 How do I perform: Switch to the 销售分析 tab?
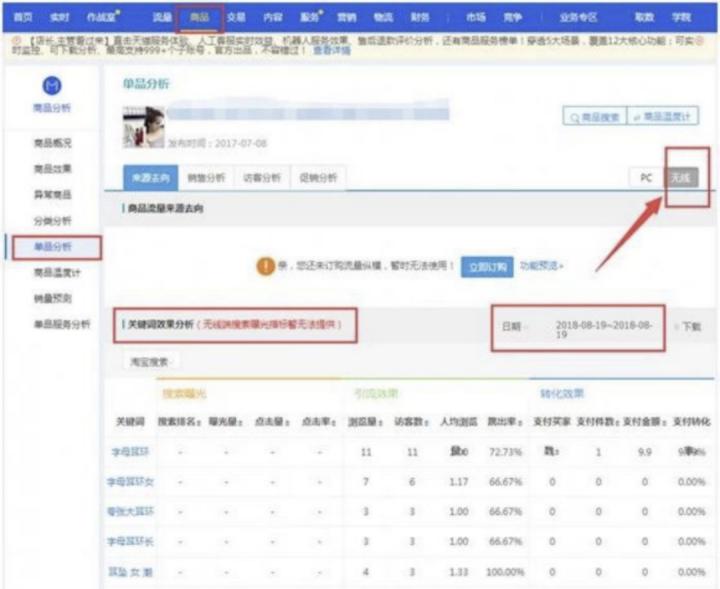point(206,178)
